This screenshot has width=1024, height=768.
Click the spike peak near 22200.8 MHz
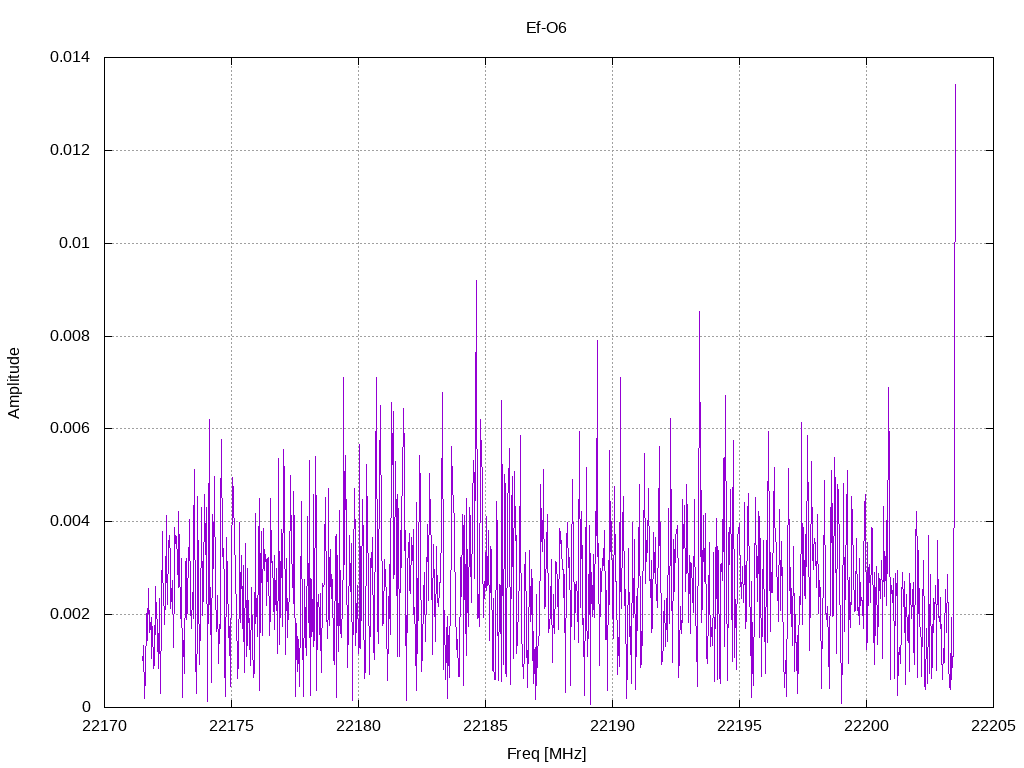coord(888,388)
